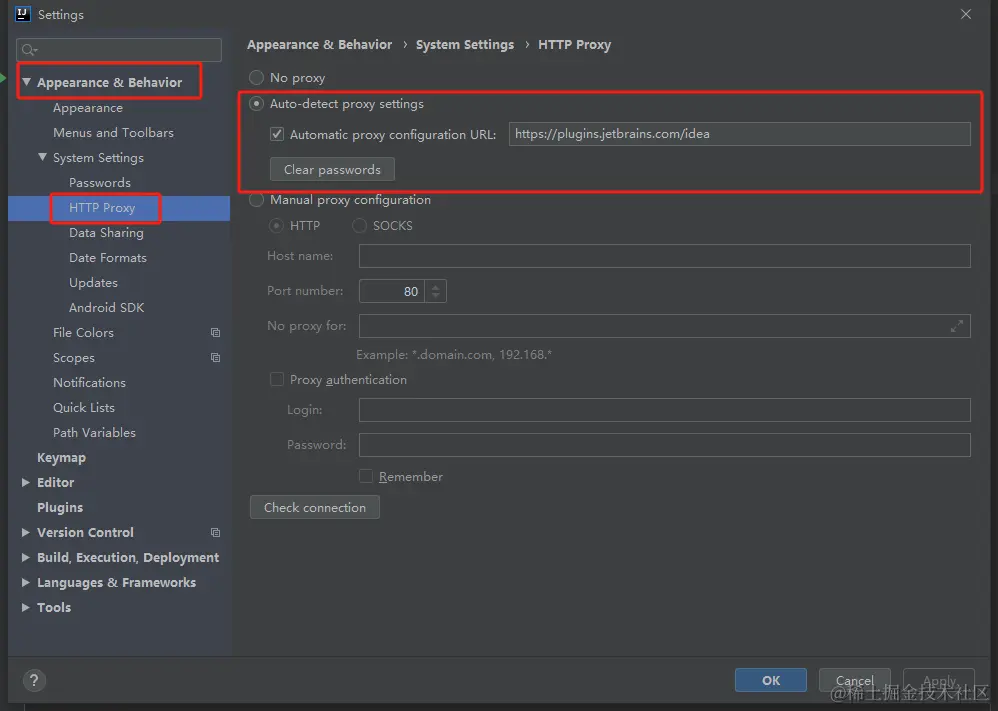This screenshot has height=711, width=998.
Task: Open the Passwords settings page
Action: pos(100,183)
